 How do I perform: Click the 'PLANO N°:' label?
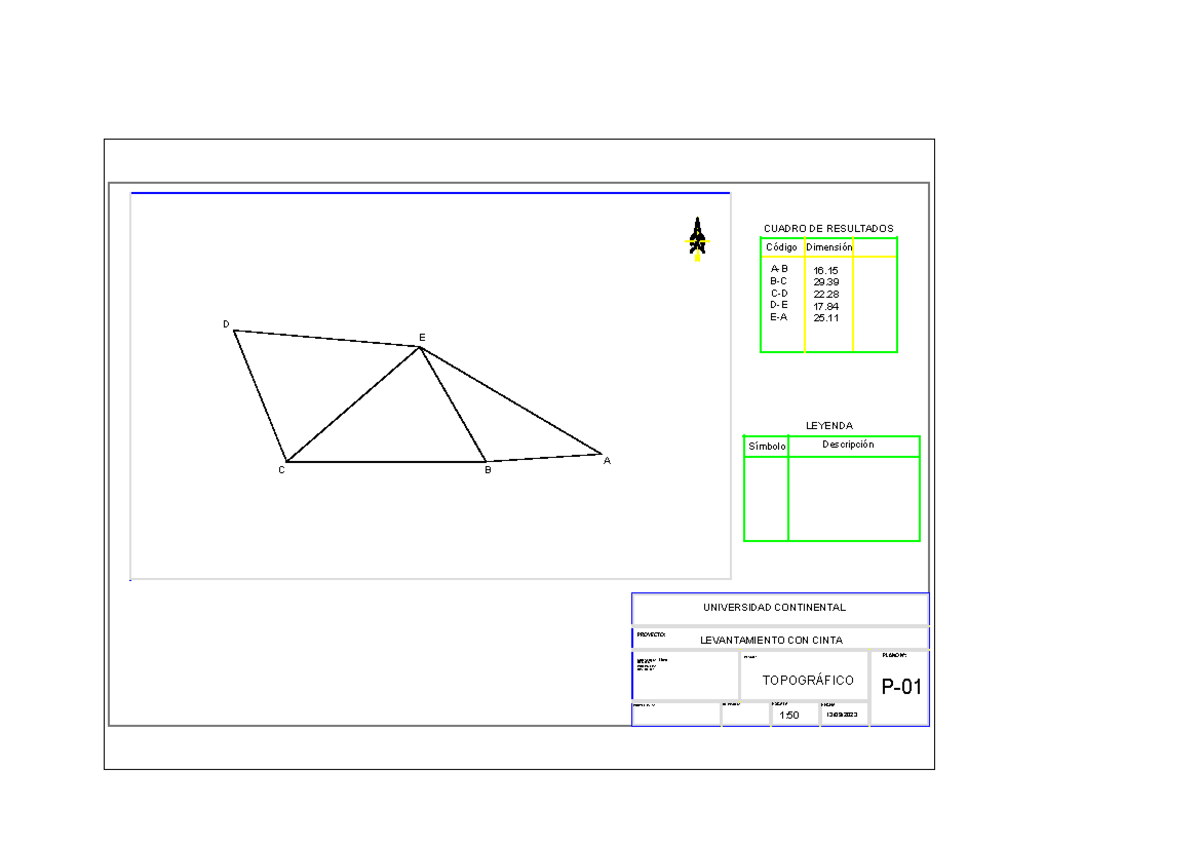tap(894, 656)
